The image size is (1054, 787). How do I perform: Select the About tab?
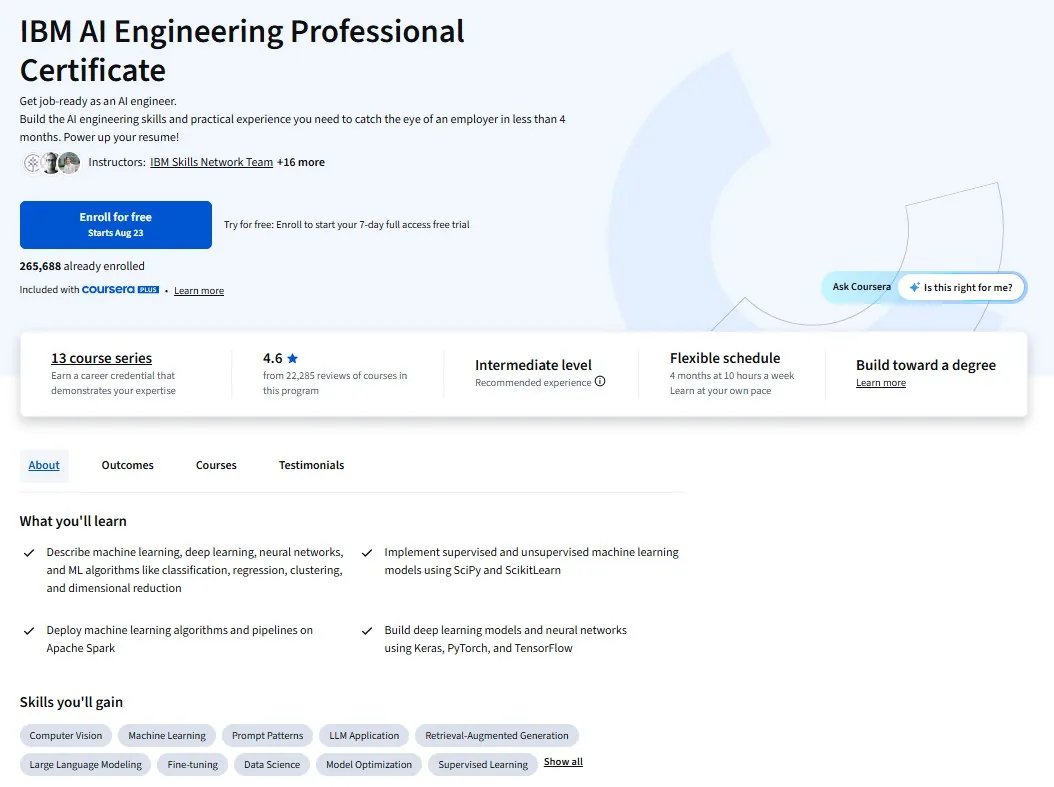click(44, 465)
